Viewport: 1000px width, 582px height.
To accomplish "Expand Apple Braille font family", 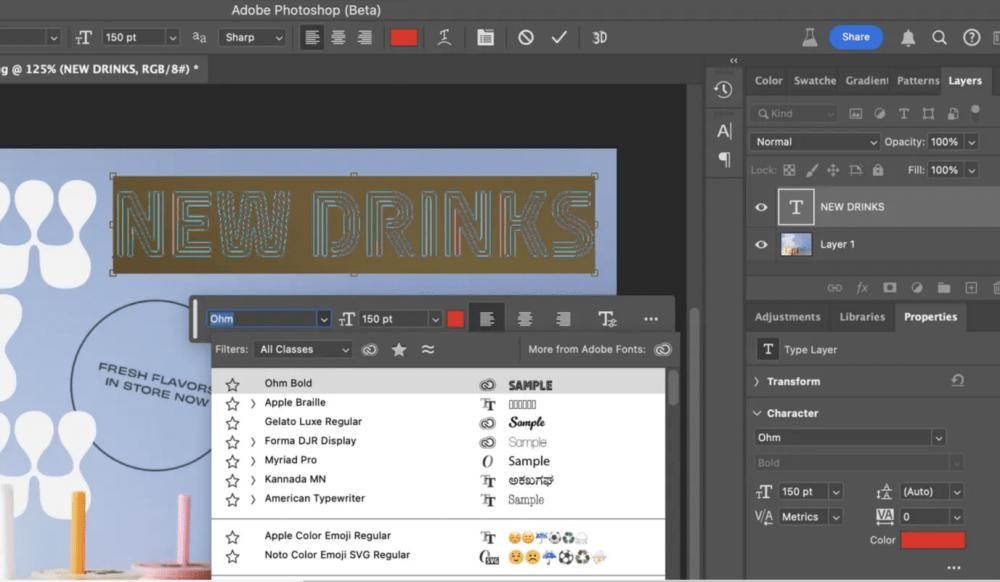I will click(x=253, y=404).
